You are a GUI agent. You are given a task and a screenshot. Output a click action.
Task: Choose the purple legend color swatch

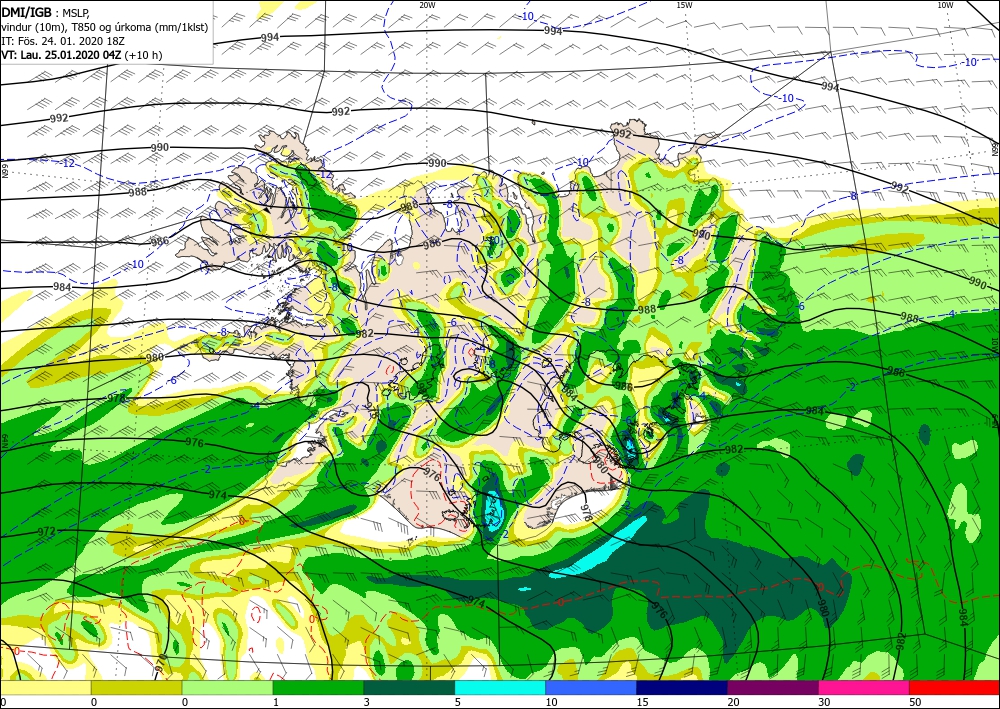(x=773, y=688)
